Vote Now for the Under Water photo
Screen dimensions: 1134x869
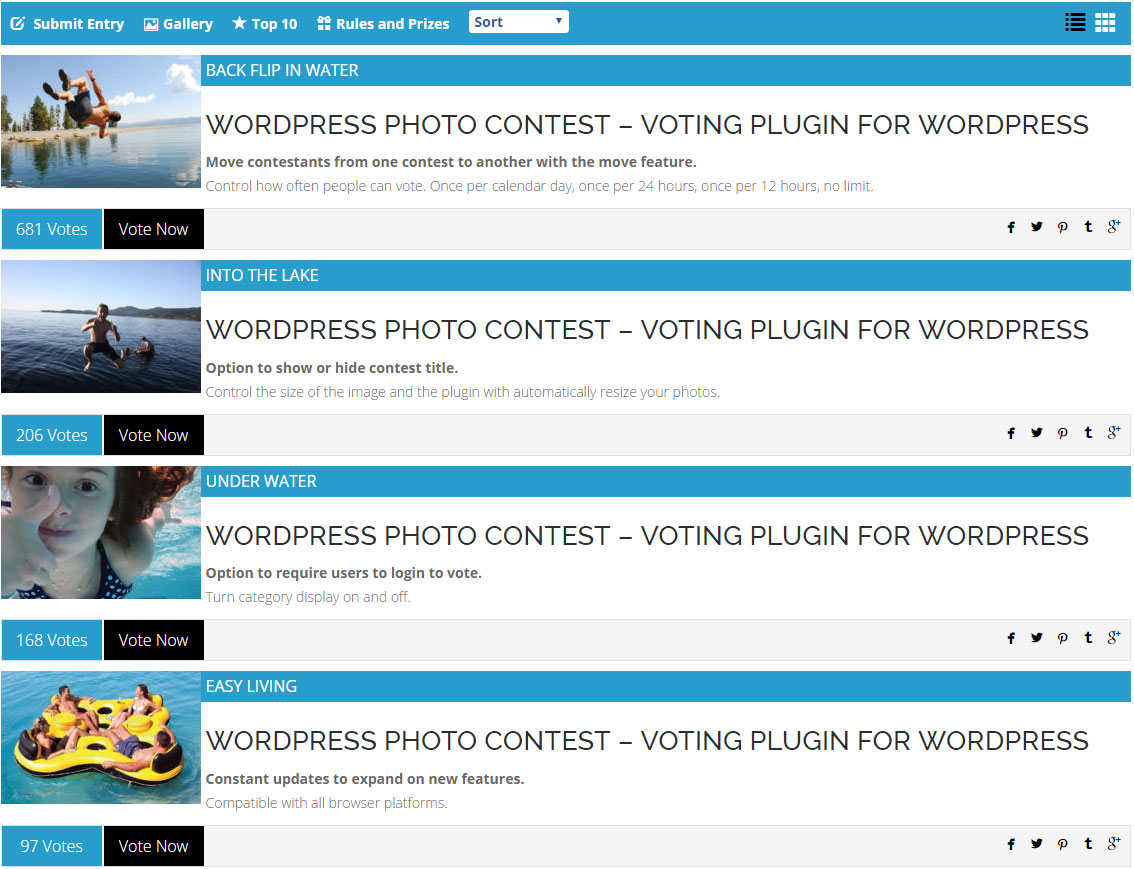coord(153,640)
